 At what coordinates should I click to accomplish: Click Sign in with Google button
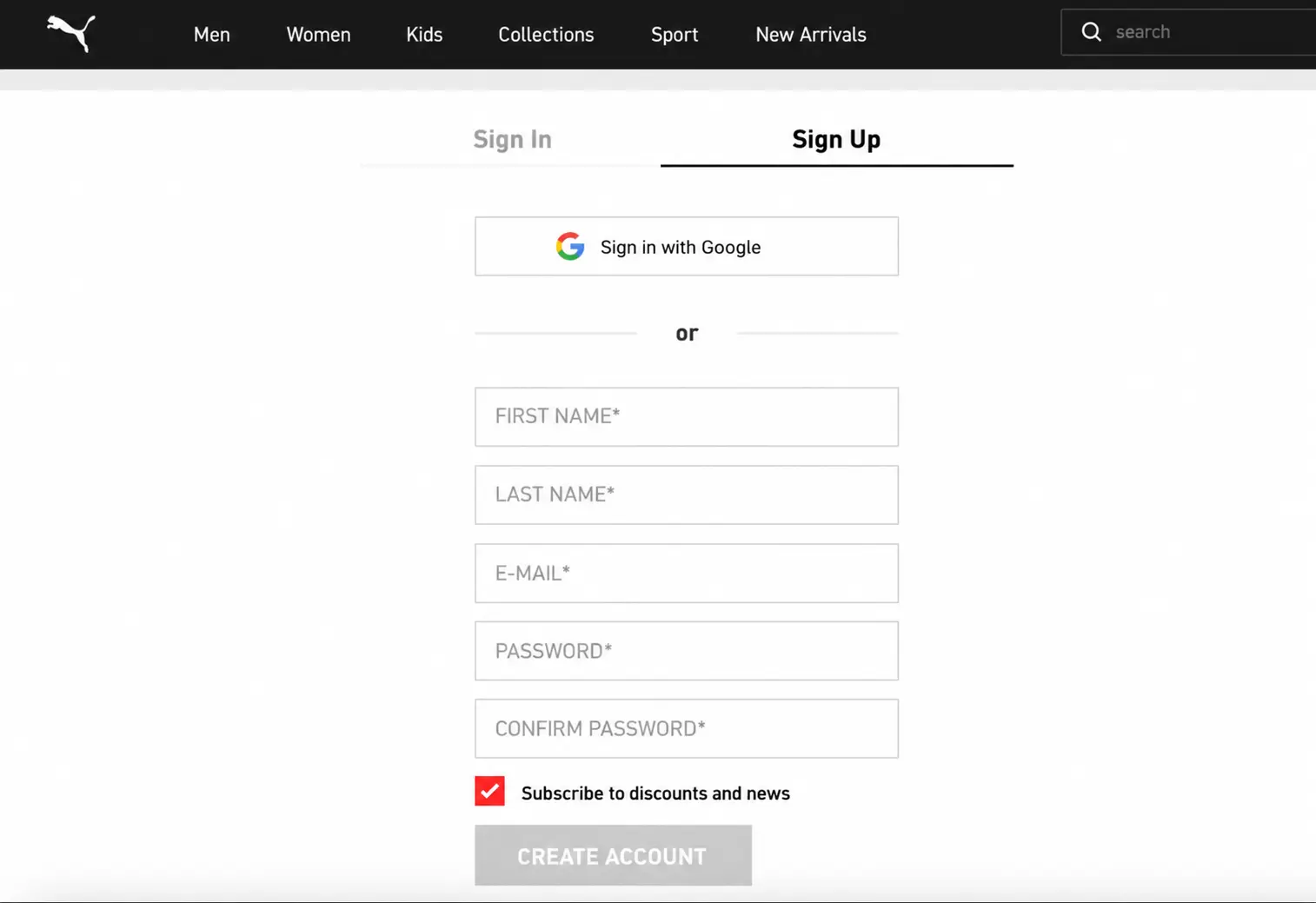pos(687,247)
